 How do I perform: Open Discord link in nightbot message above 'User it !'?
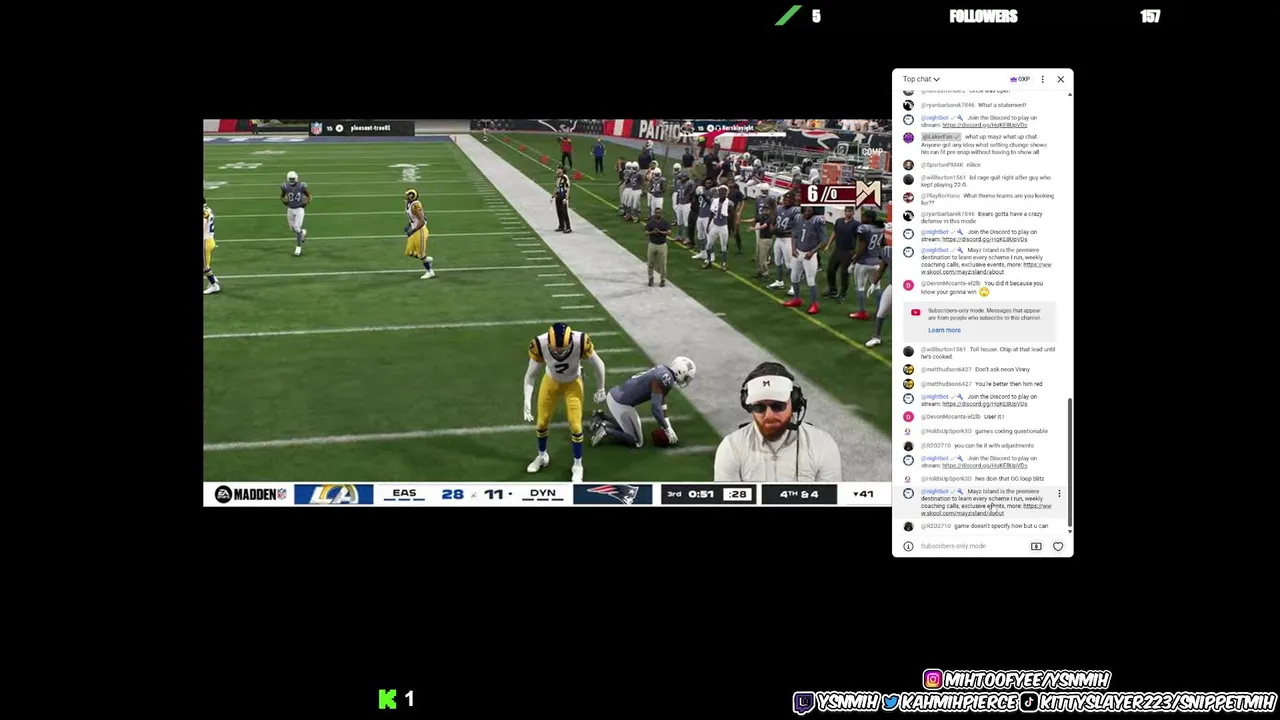click(984, 404)
